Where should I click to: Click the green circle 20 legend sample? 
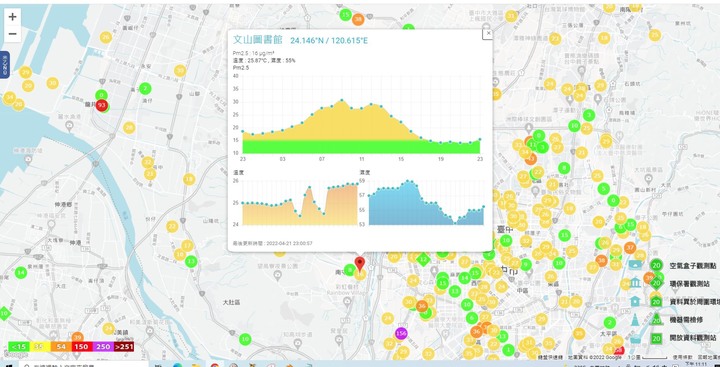tap(657, 265)
